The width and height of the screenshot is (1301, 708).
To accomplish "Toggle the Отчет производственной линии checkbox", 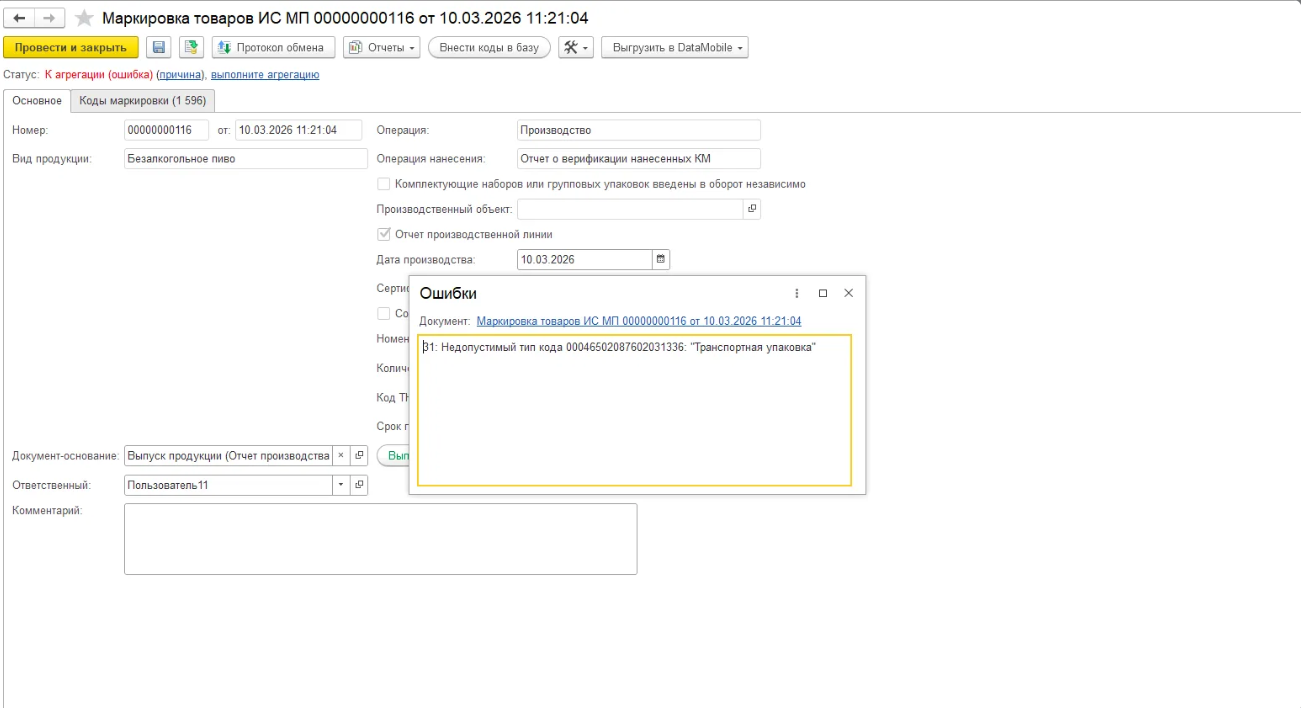I will pos(384,234).
